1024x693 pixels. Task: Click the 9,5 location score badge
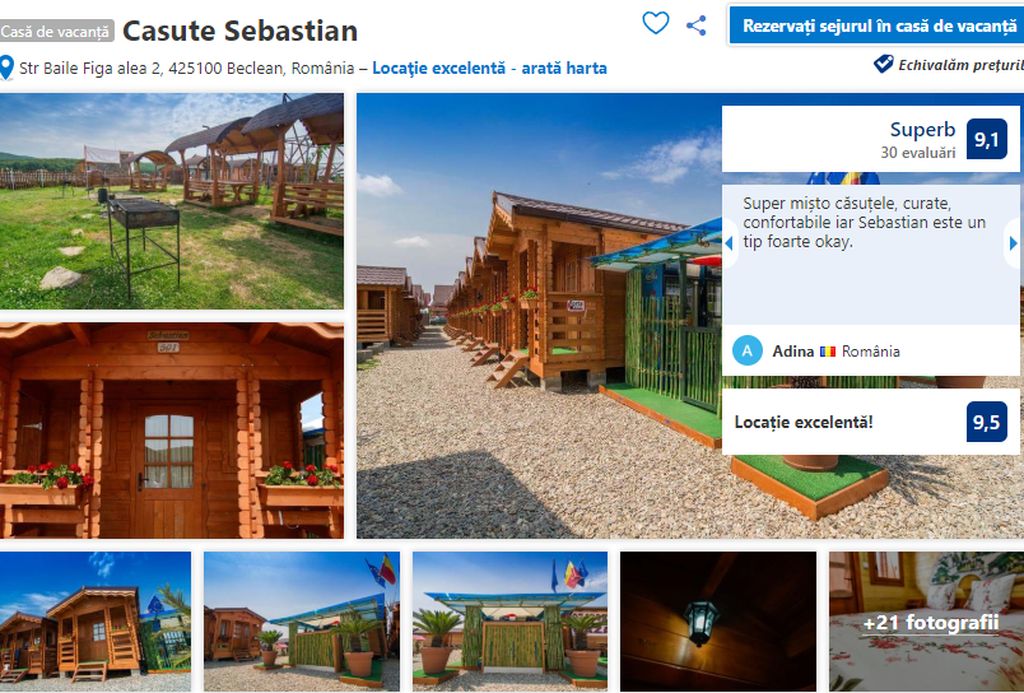point(986,422)
